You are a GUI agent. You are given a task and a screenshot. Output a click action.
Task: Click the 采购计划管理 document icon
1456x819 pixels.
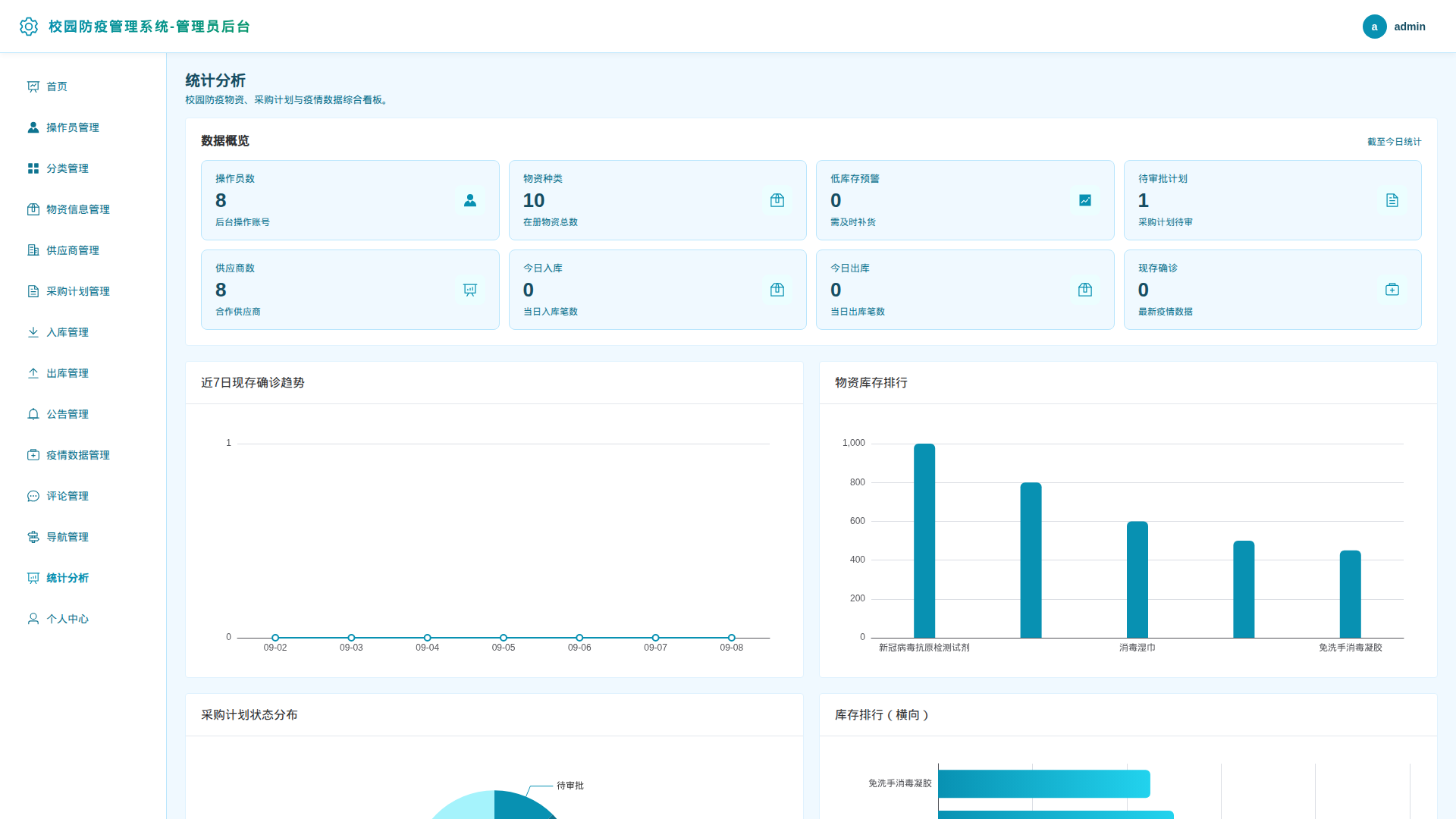pyautogui.click(x=33, y=291)
